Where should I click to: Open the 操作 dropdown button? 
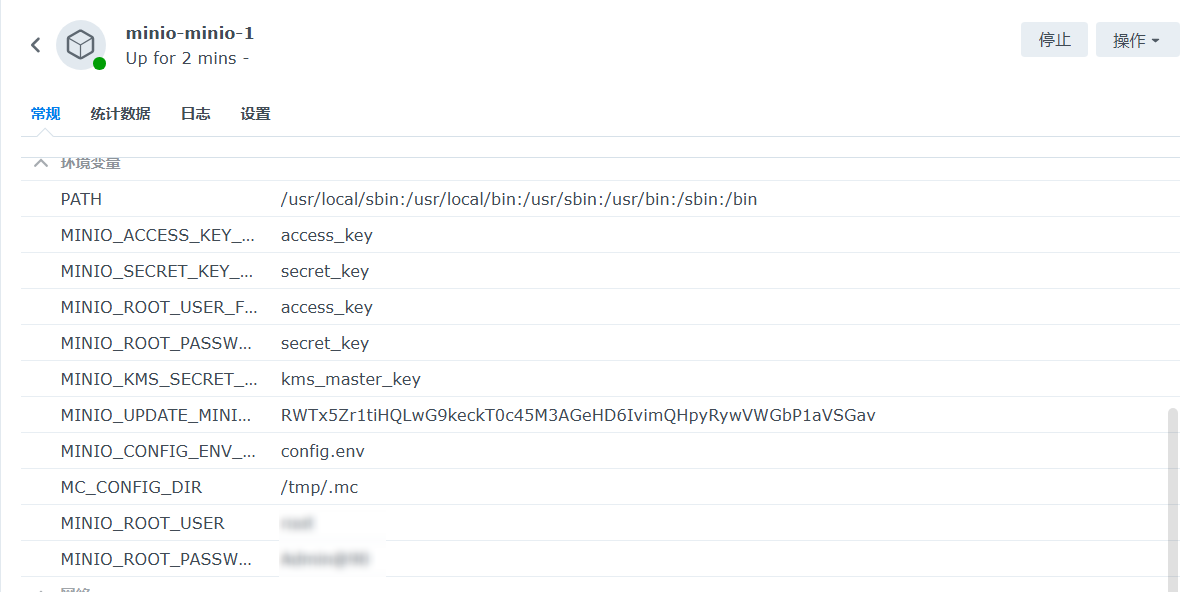tap(1137, 40)
